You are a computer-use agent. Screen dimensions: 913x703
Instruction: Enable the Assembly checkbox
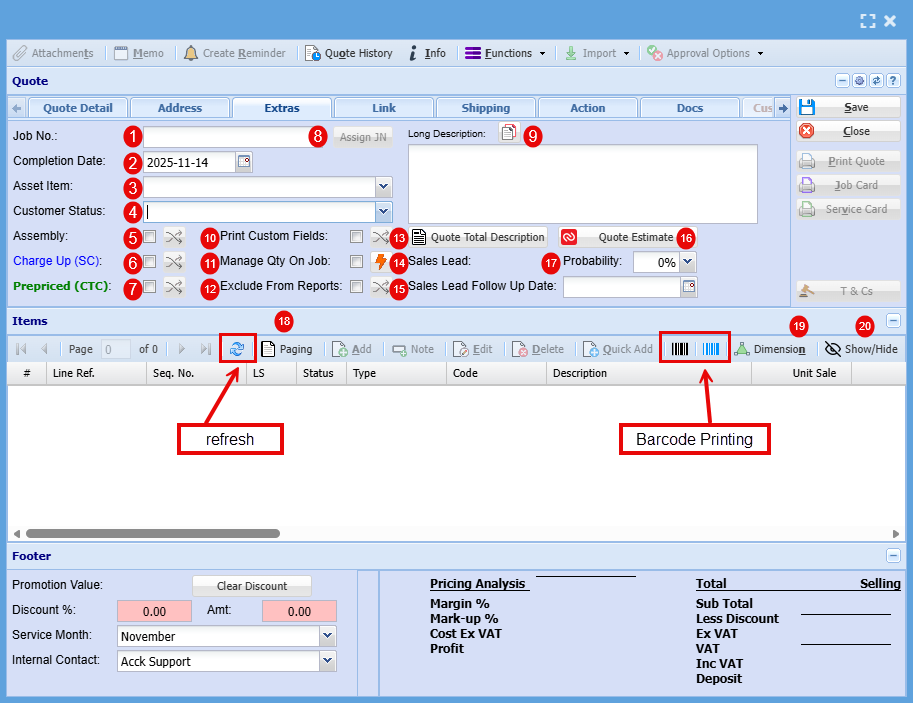click(x=149, y=237)
